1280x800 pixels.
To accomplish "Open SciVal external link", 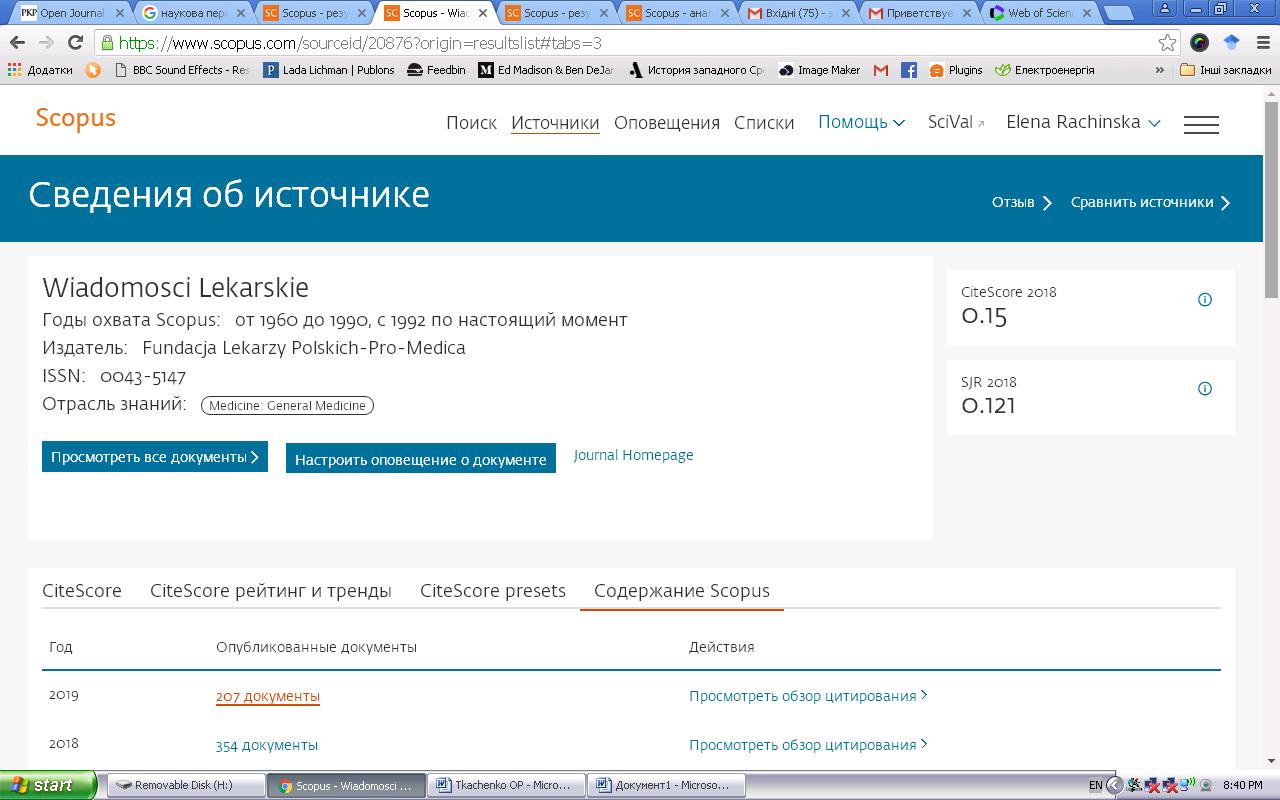I will coord(956,122).
